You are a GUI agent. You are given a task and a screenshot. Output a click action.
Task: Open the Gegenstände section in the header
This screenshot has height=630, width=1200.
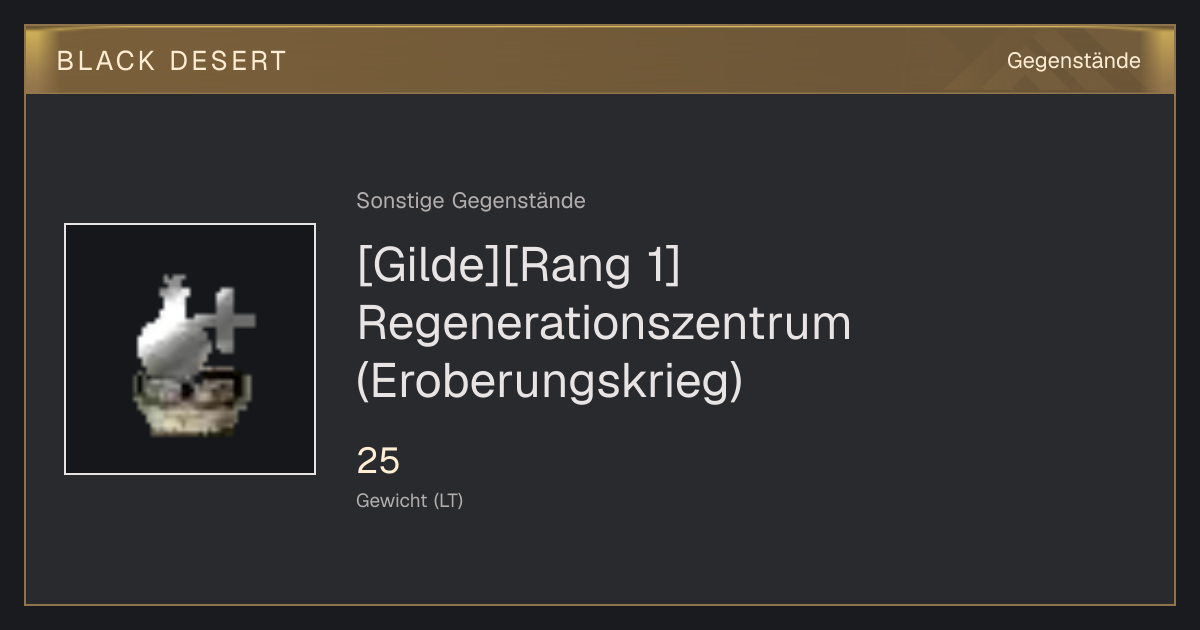[x=1073, y=61]
